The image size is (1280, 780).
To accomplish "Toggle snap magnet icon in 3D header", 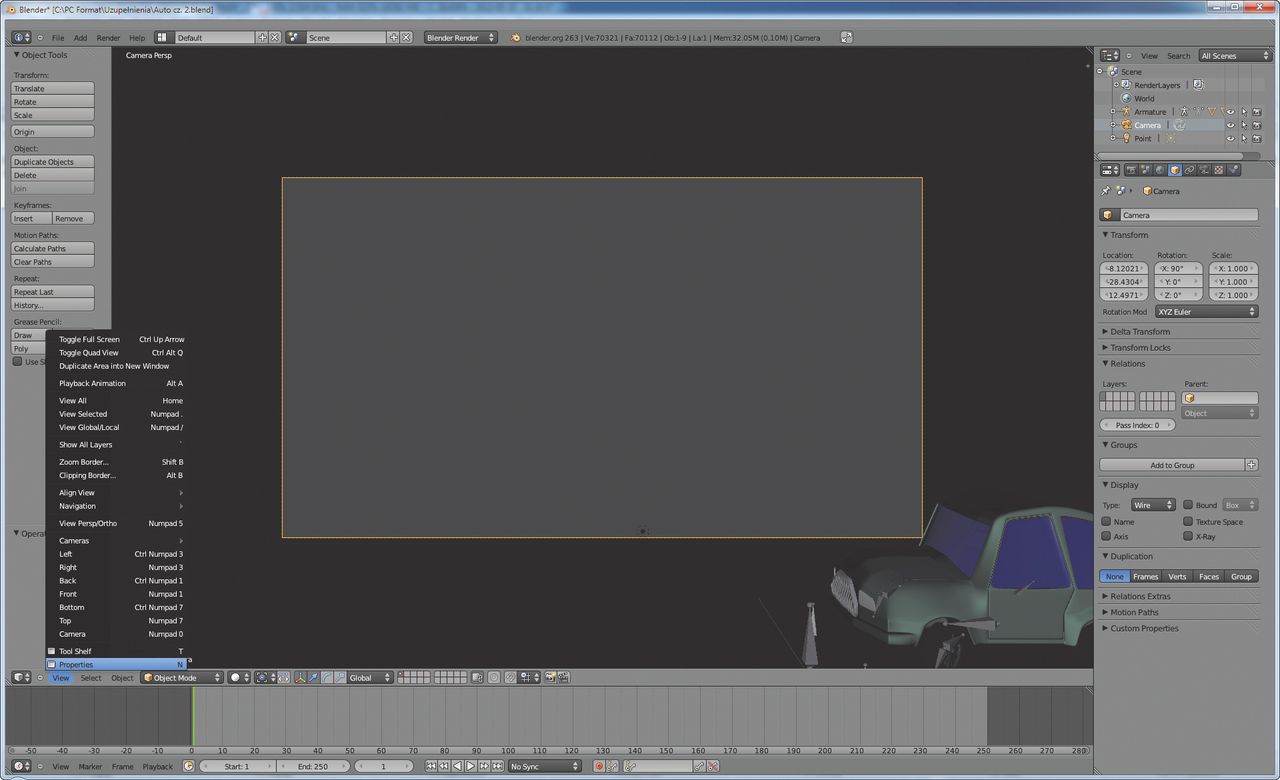I will click(510, 678).
